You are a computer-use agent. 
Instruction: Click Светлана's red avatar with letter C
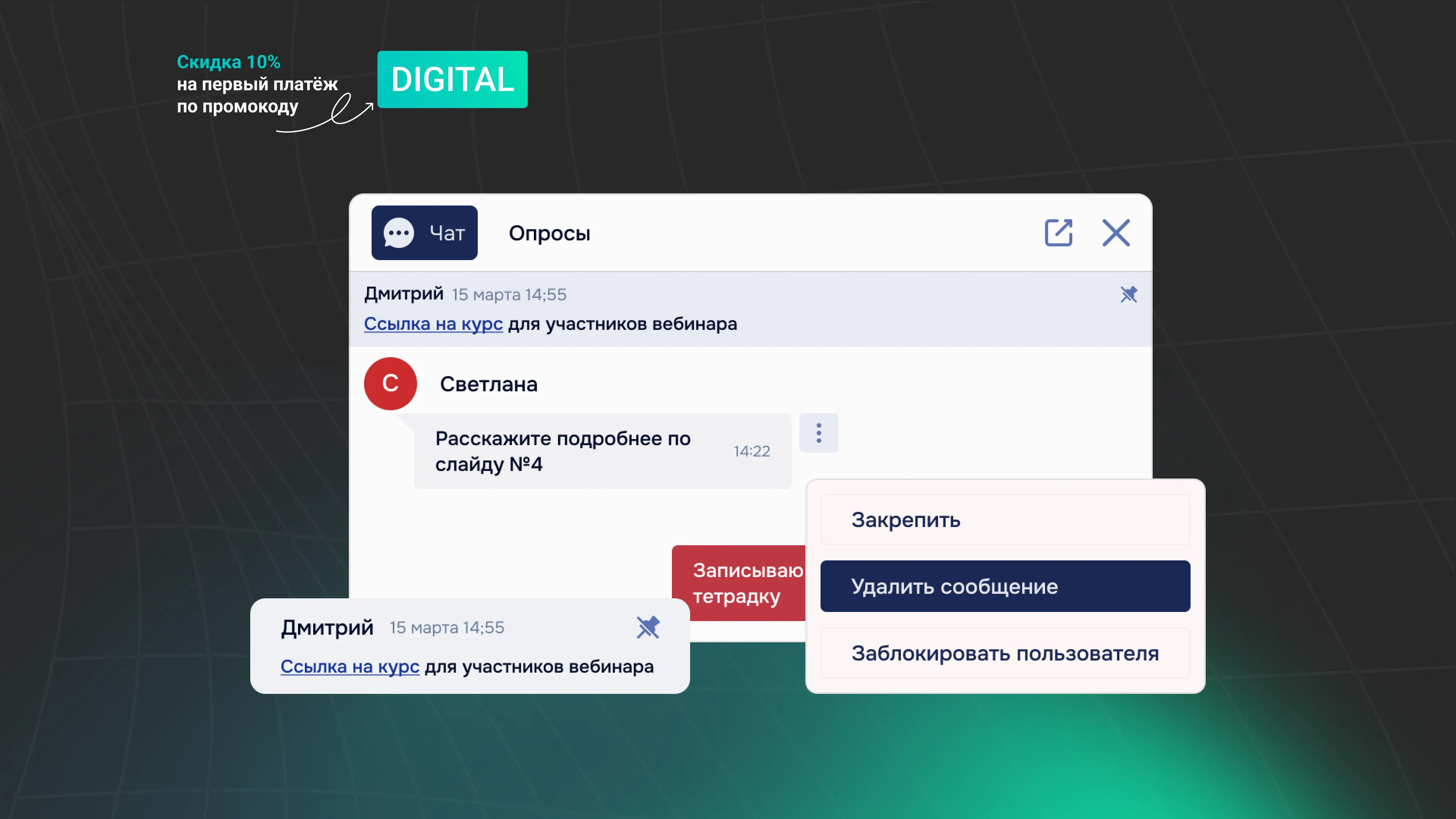click(x=390, y=383)
